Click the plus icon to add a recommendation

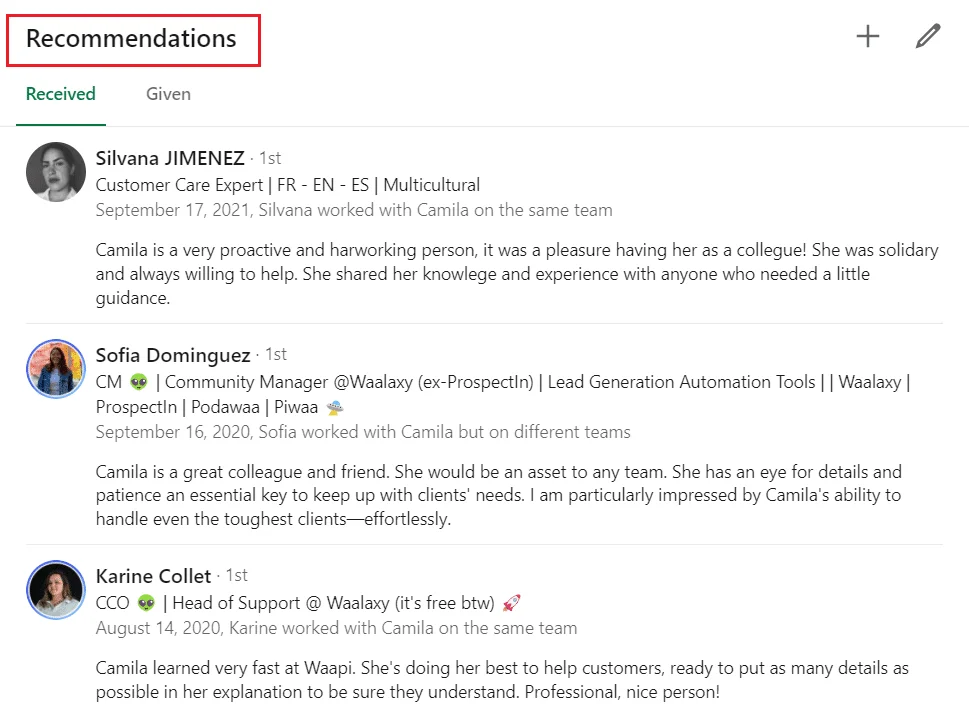point(868,36)
